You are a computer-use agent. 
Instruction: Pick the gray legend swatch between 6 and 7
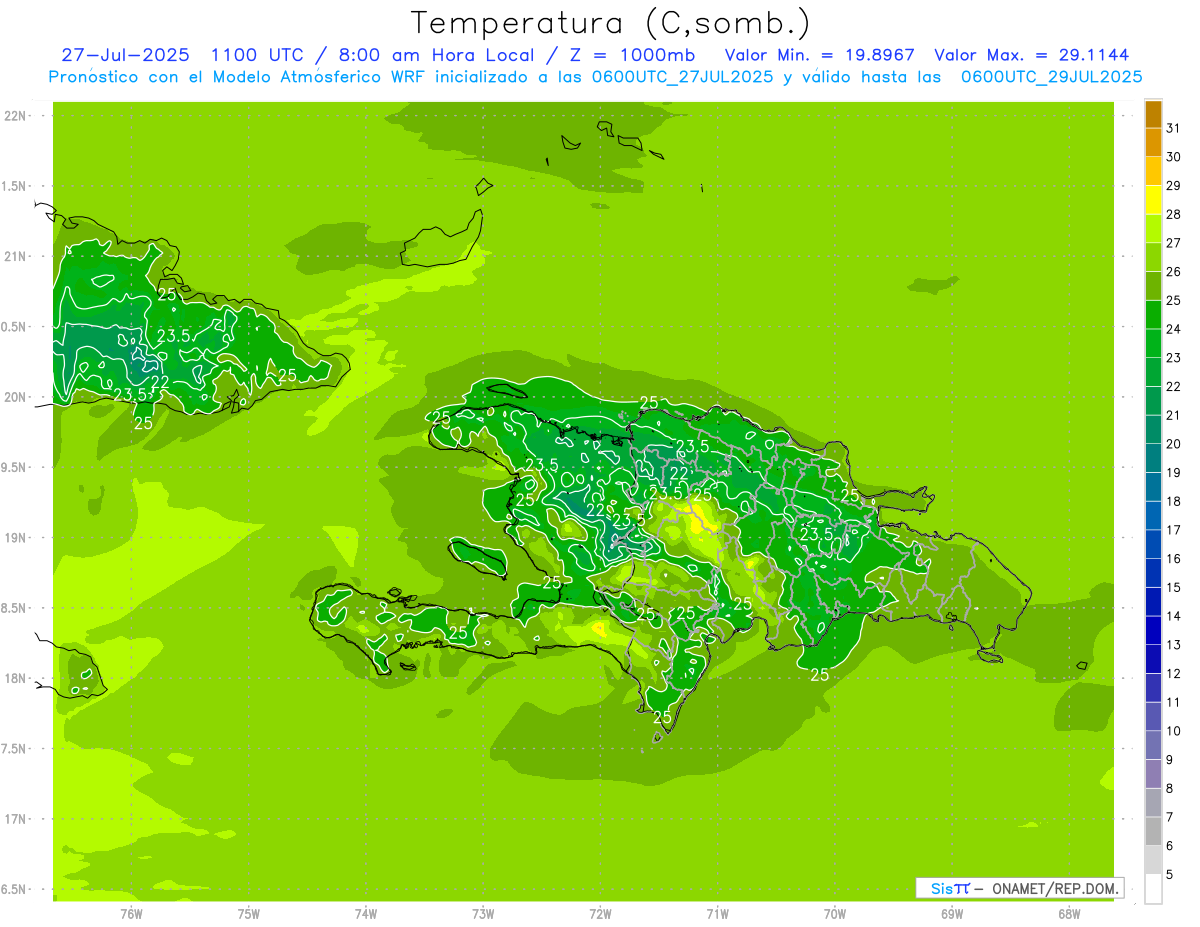[1153, 831]
